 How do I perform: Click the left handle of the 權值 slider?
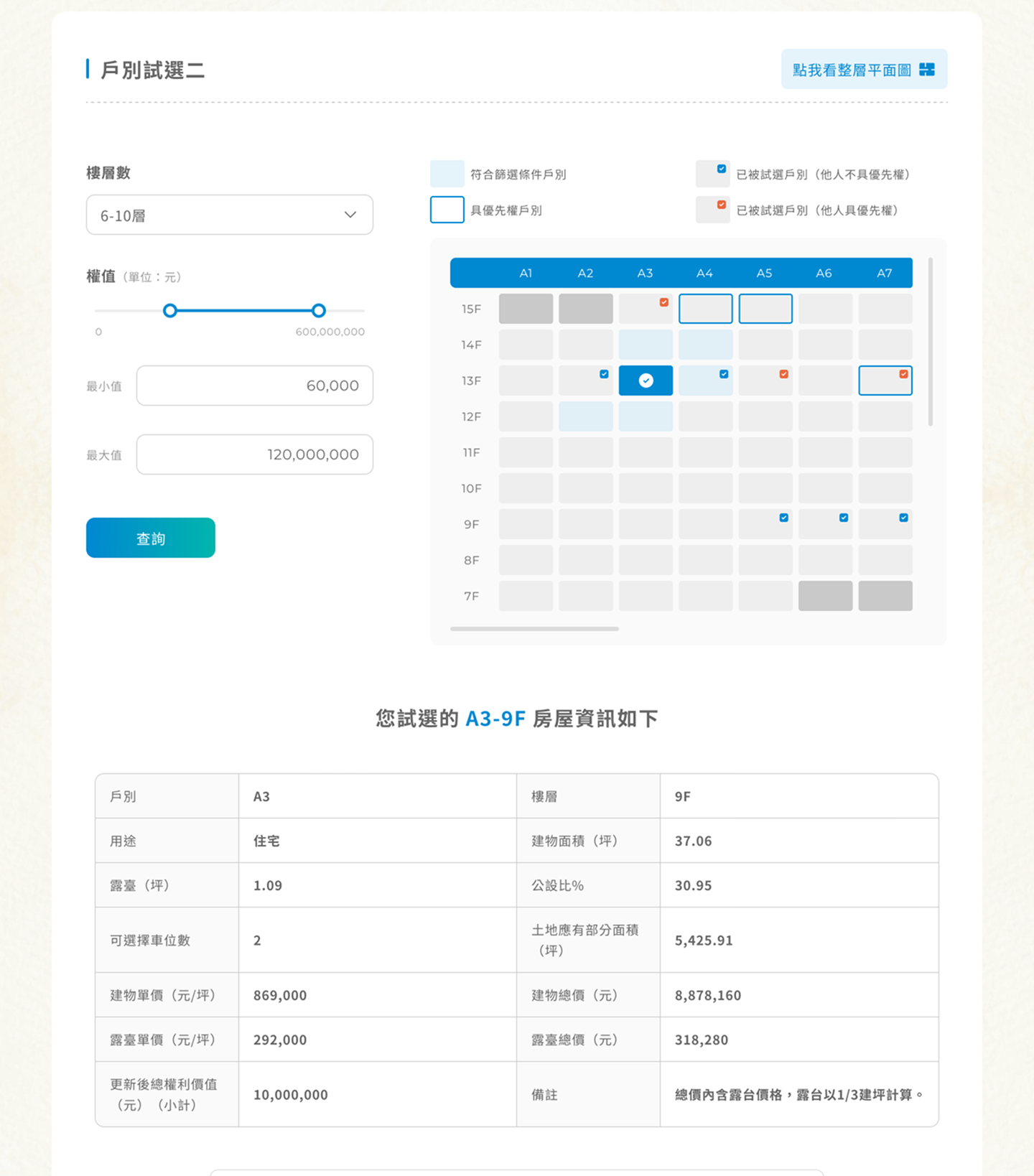170,310
